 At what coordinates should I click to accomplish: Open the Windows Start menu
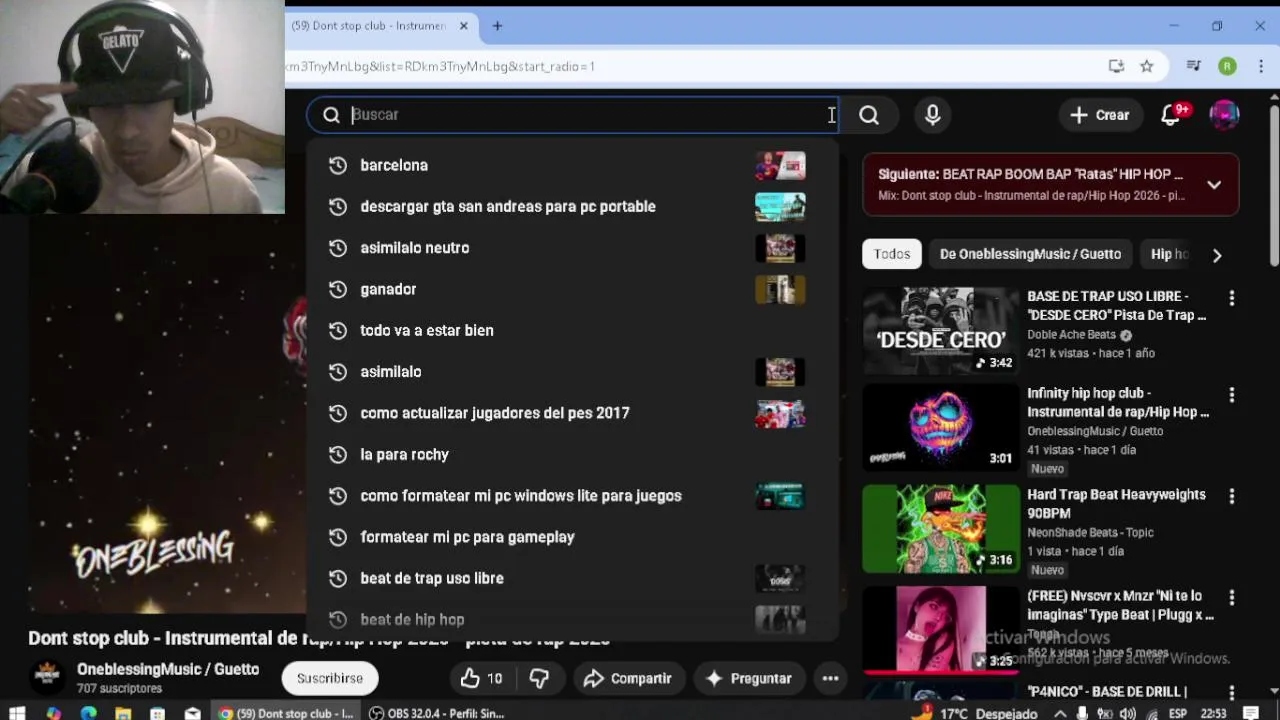pos(17,713)
